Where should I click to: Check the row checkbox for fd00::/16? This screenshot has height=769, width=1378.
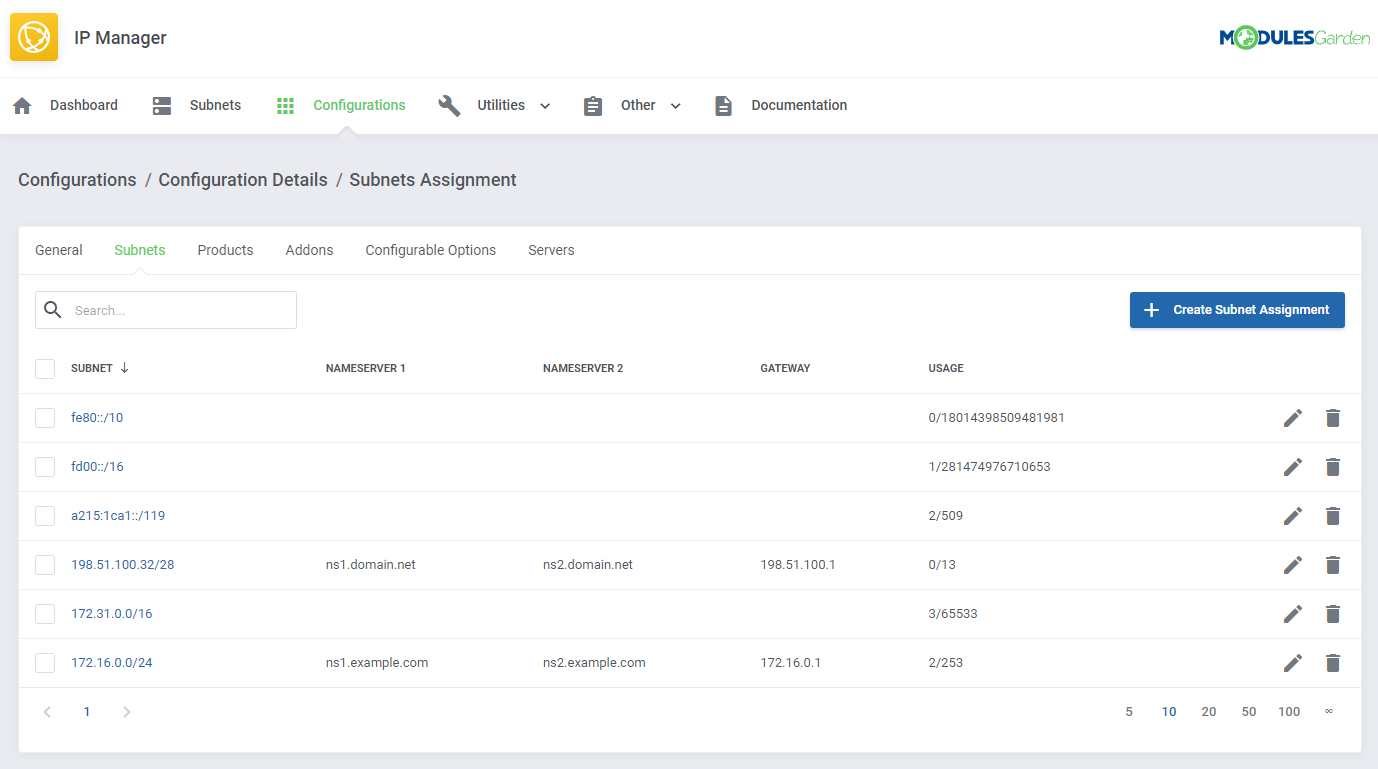[44, 466]
